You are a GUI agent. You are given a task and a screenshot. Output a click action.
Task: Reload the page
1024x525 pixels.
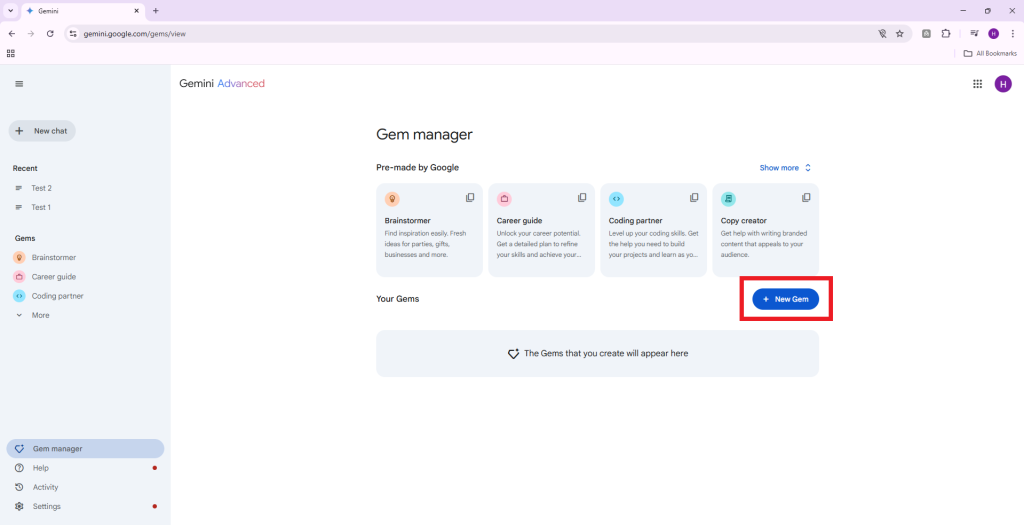[x=50, y=33]
